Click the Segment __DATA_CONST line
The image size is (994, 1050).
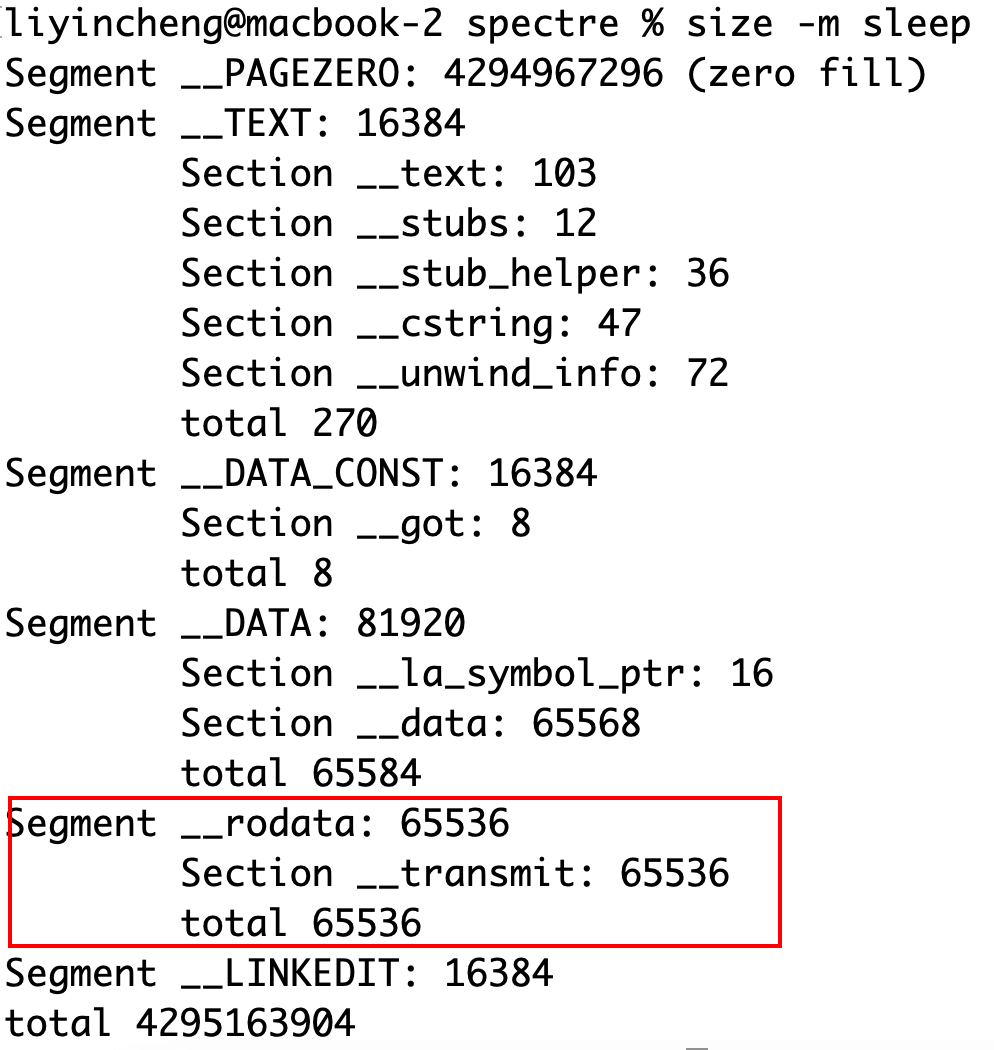[x=301, y=474]
